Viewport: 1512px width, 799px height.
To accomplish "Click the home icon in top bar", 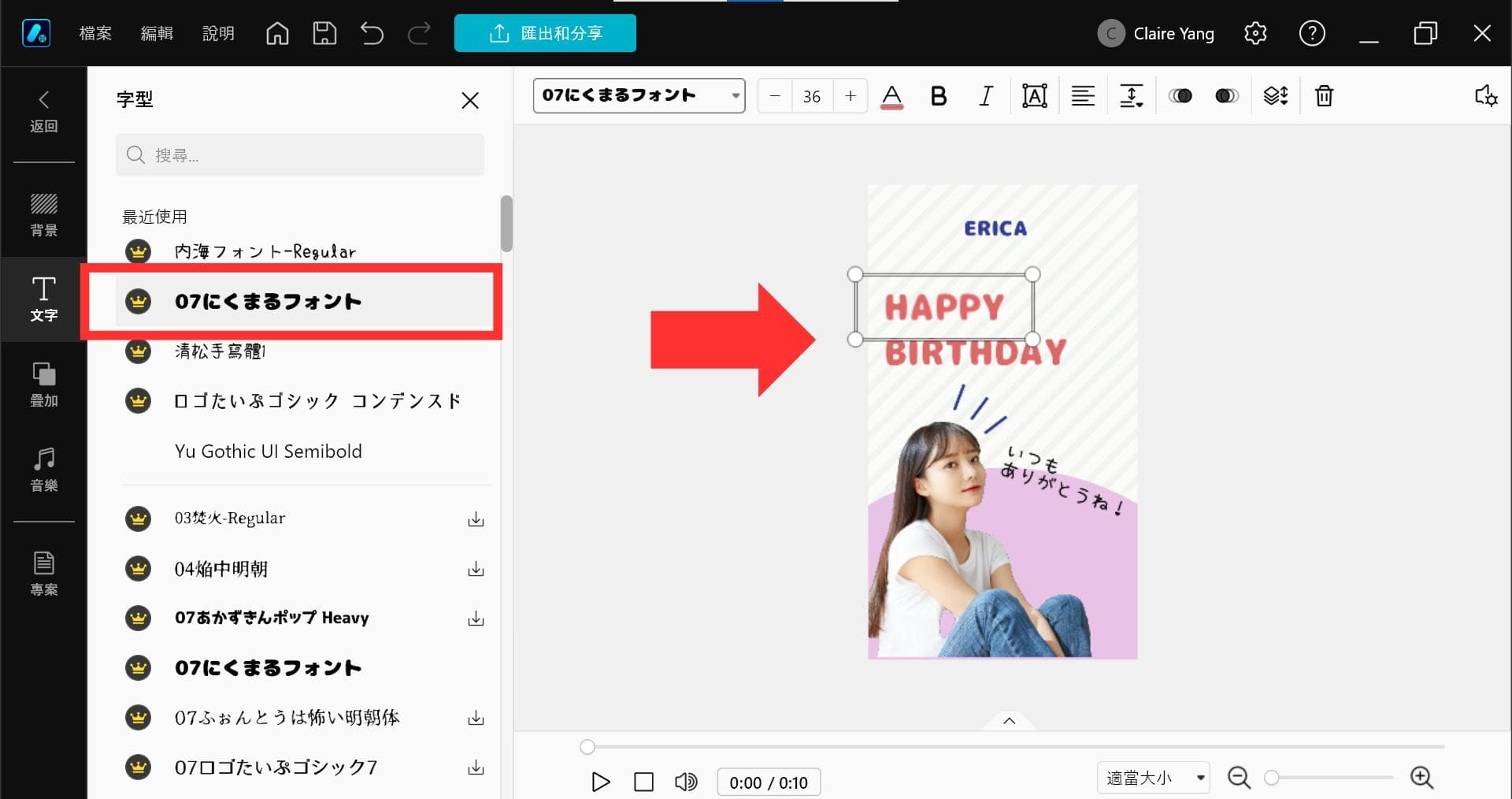I will (x=277, y=33).
